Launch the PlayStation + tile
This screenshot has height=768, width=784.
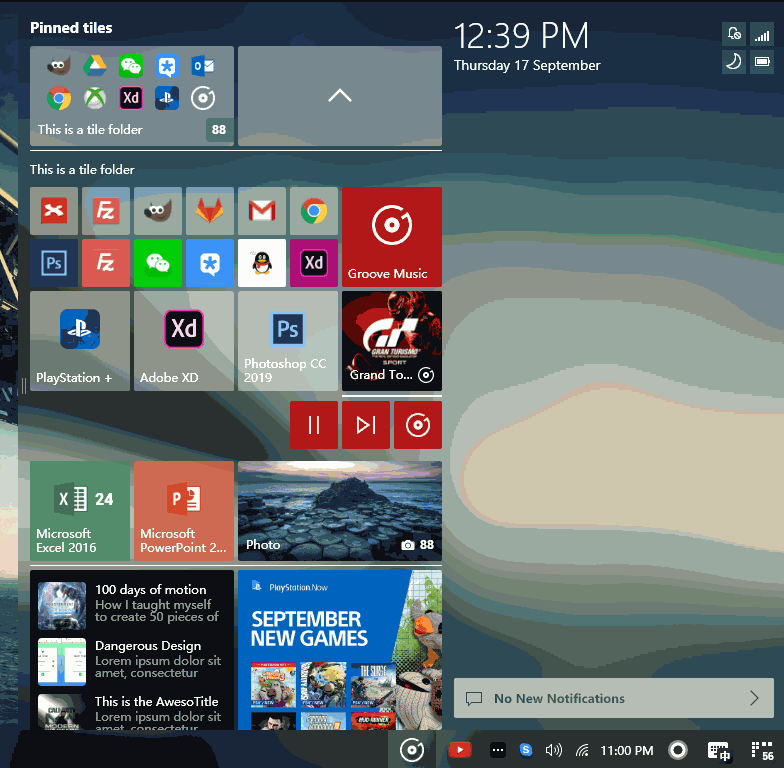[80, 341]
